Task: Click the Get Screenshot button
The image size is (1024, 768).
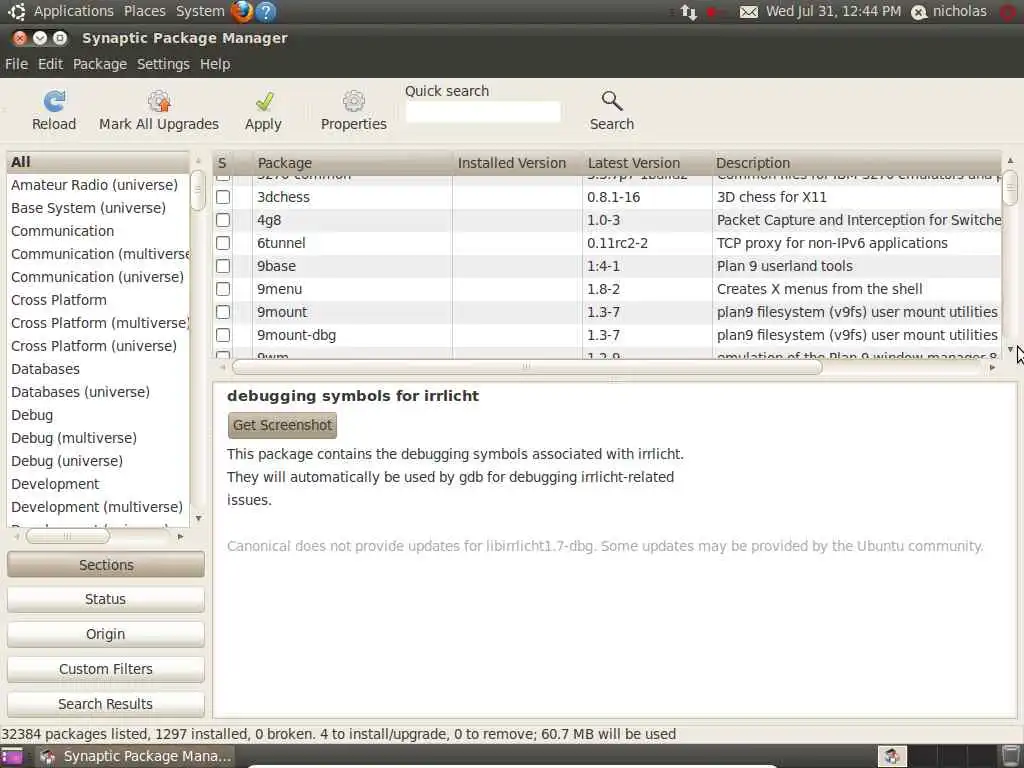Action: (282, 425)
